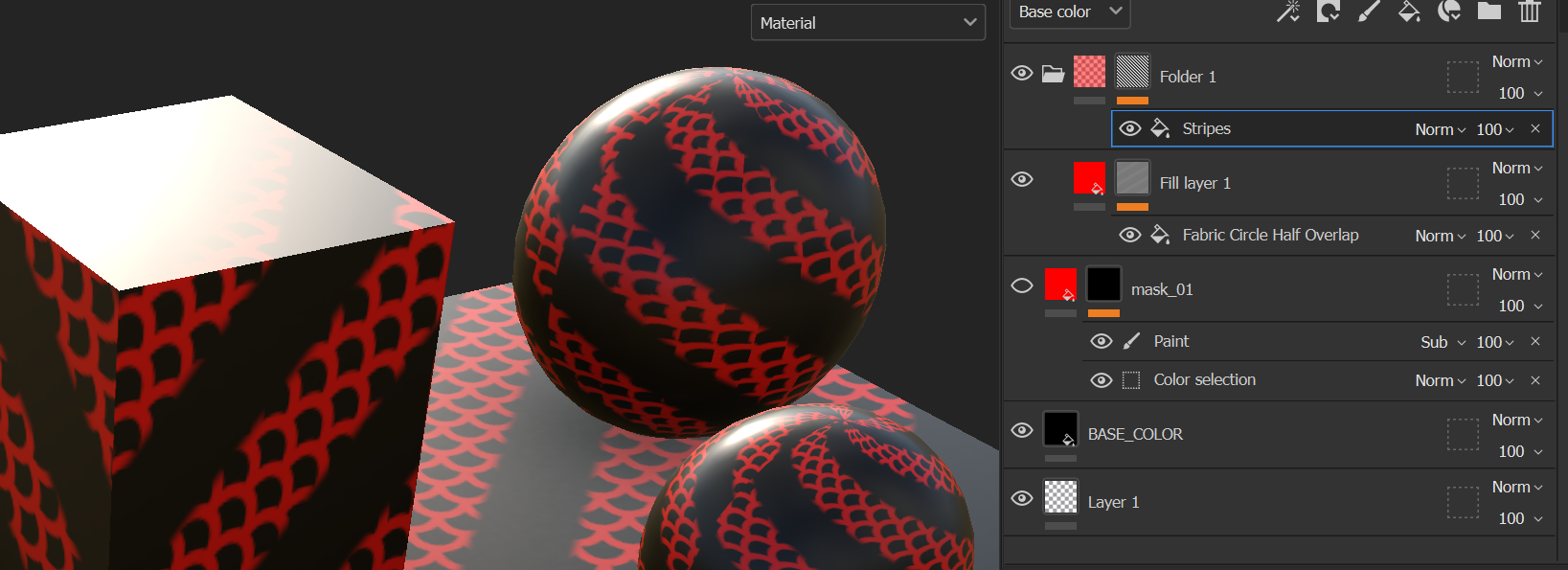Click the Add effect magic wand icon
The width and height of the screenshot is (1568, 570).
click(x=1288, y=11)
